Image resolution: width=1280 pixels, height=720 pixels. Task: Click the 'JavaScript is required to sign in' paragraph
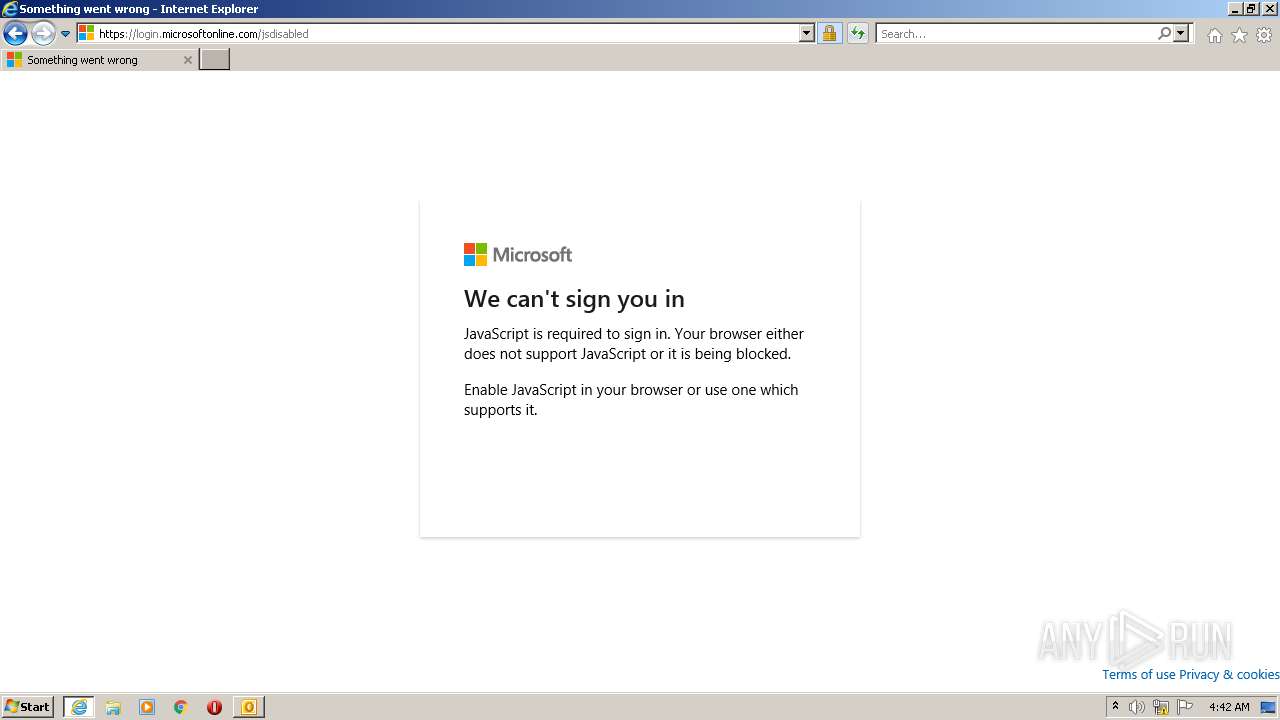click(634, 344)
